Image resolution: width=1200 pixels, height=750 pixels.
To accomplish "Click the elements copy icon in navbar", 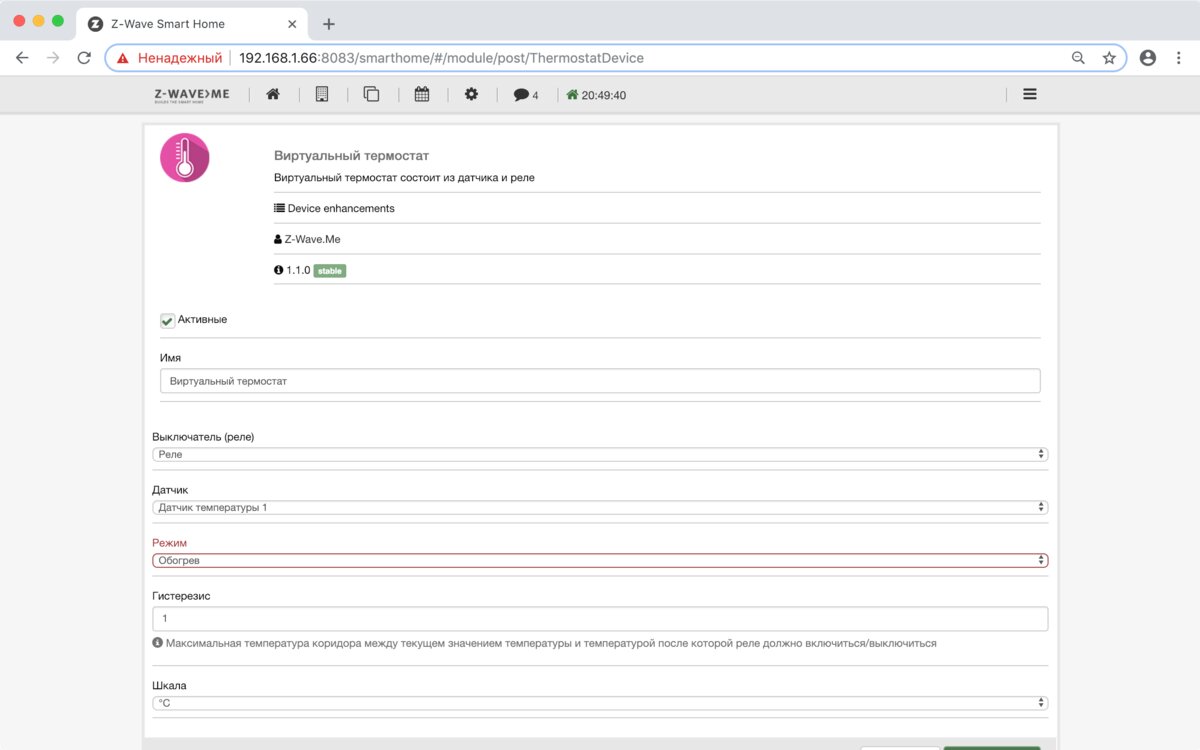I will coord(371,94).
